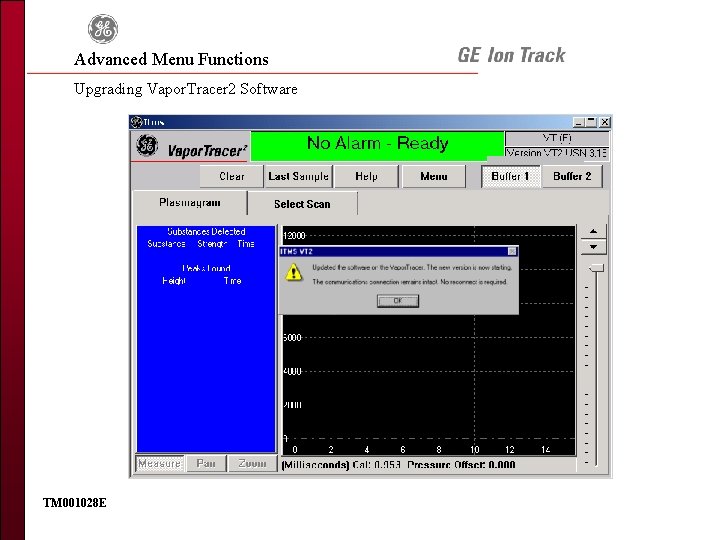Click the Pressure Offset: 0.000 readout
Image resolution: width=720 pixels, height=540 pixels.
click(x=461, y=465)
